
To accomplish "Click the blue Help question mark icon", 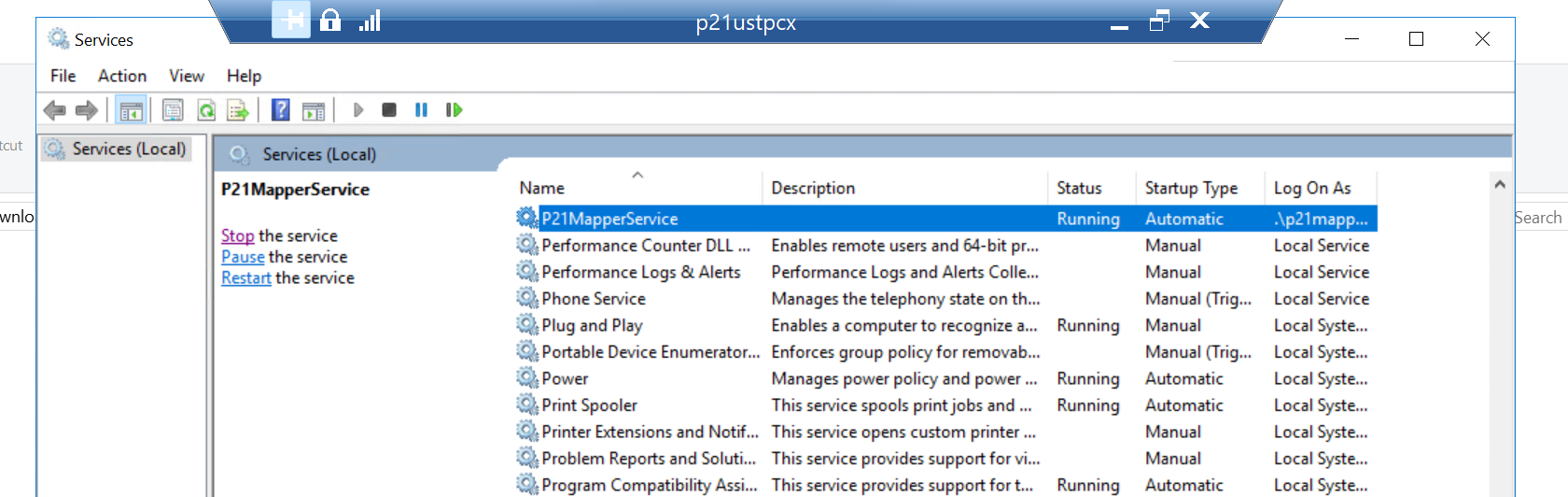I will click(280, 110).
